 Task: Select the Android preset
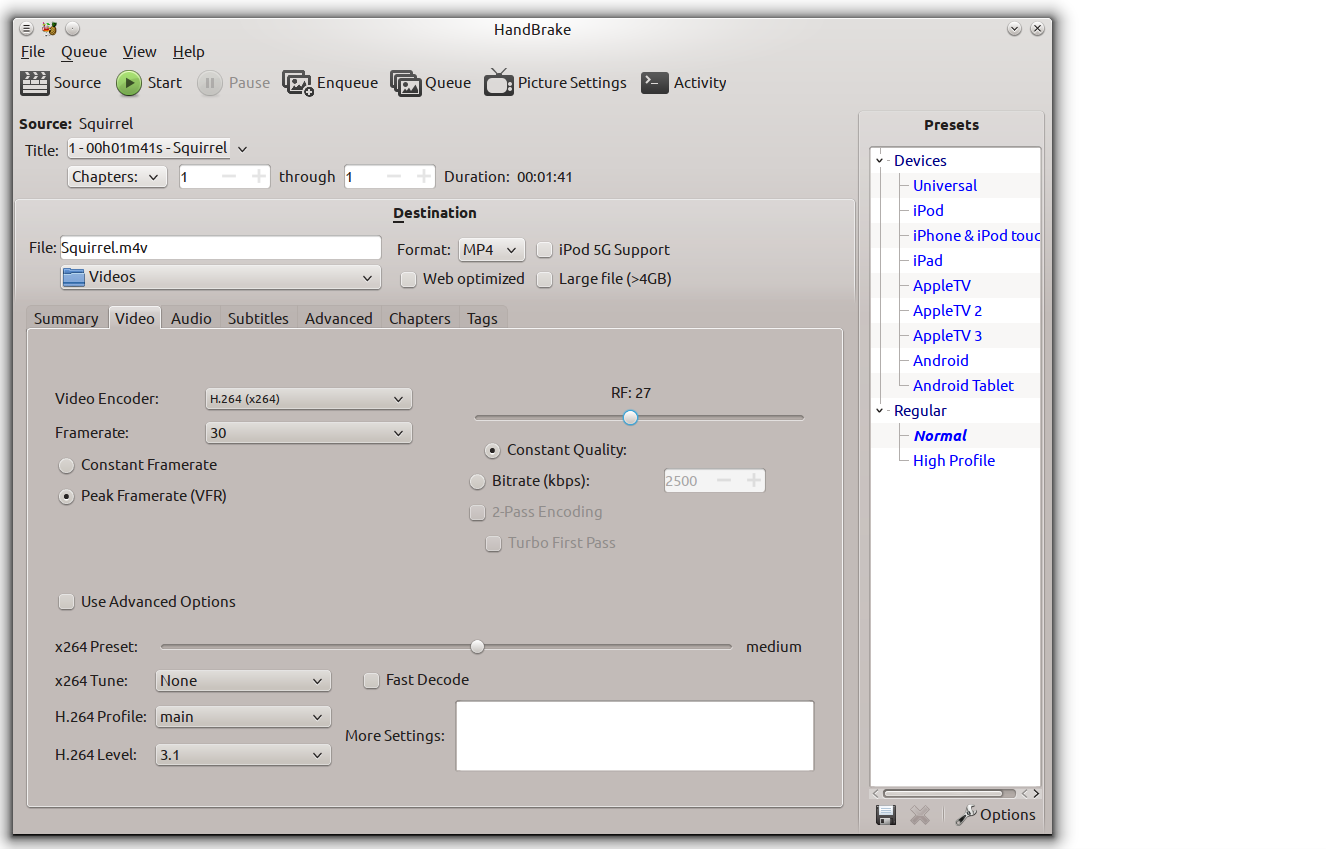[x=941, y=361]
